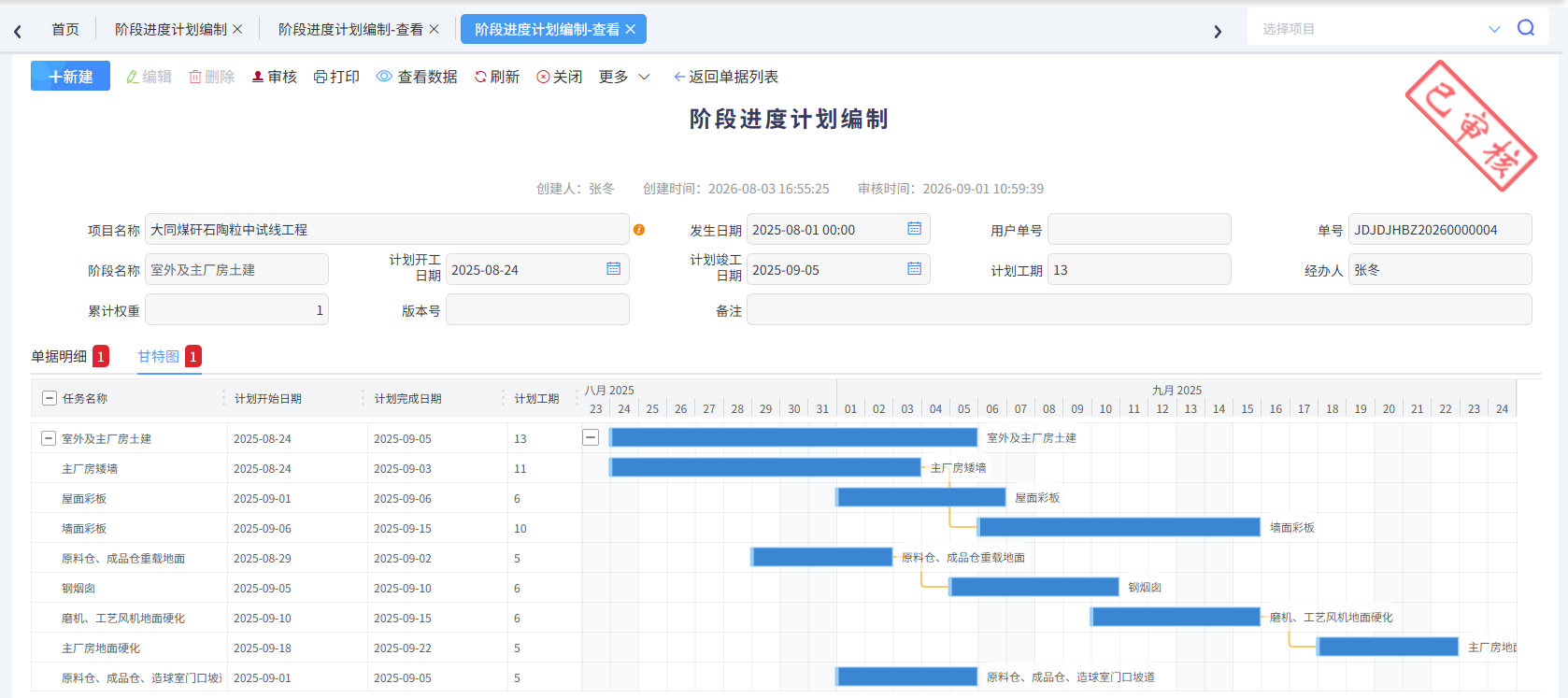This screenshot has width=1568, height=698.
Task: Expand the 更多 menu
Action: [x=624, y=77]
